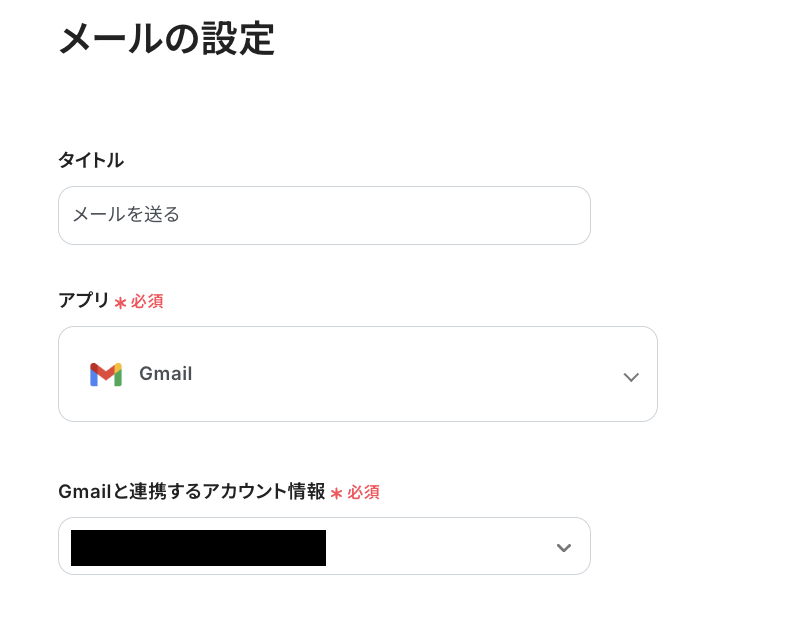Click empty space right of Gmail name in app selector

pyautogui.click(x=400, y=374)
